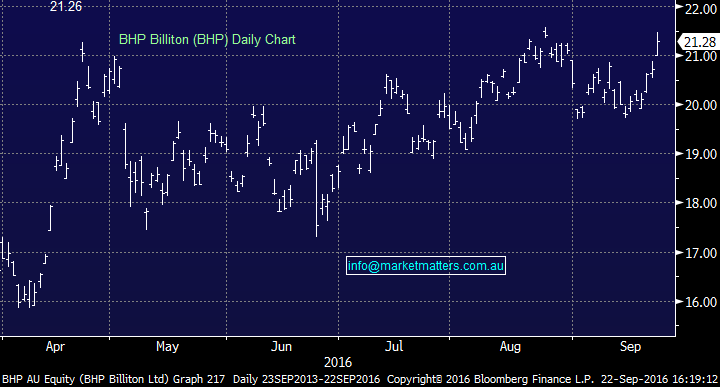Click the May month label on the time axis
The image size is (720, 387).
(x=167, y=347)
